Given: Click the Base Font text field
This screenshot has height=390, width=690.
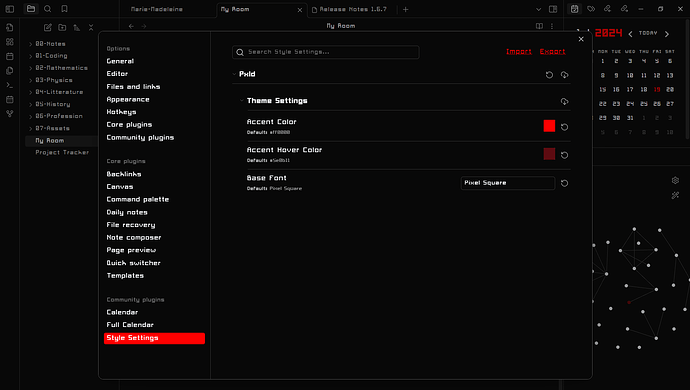Looking at the screenshot, I should 508,183.
